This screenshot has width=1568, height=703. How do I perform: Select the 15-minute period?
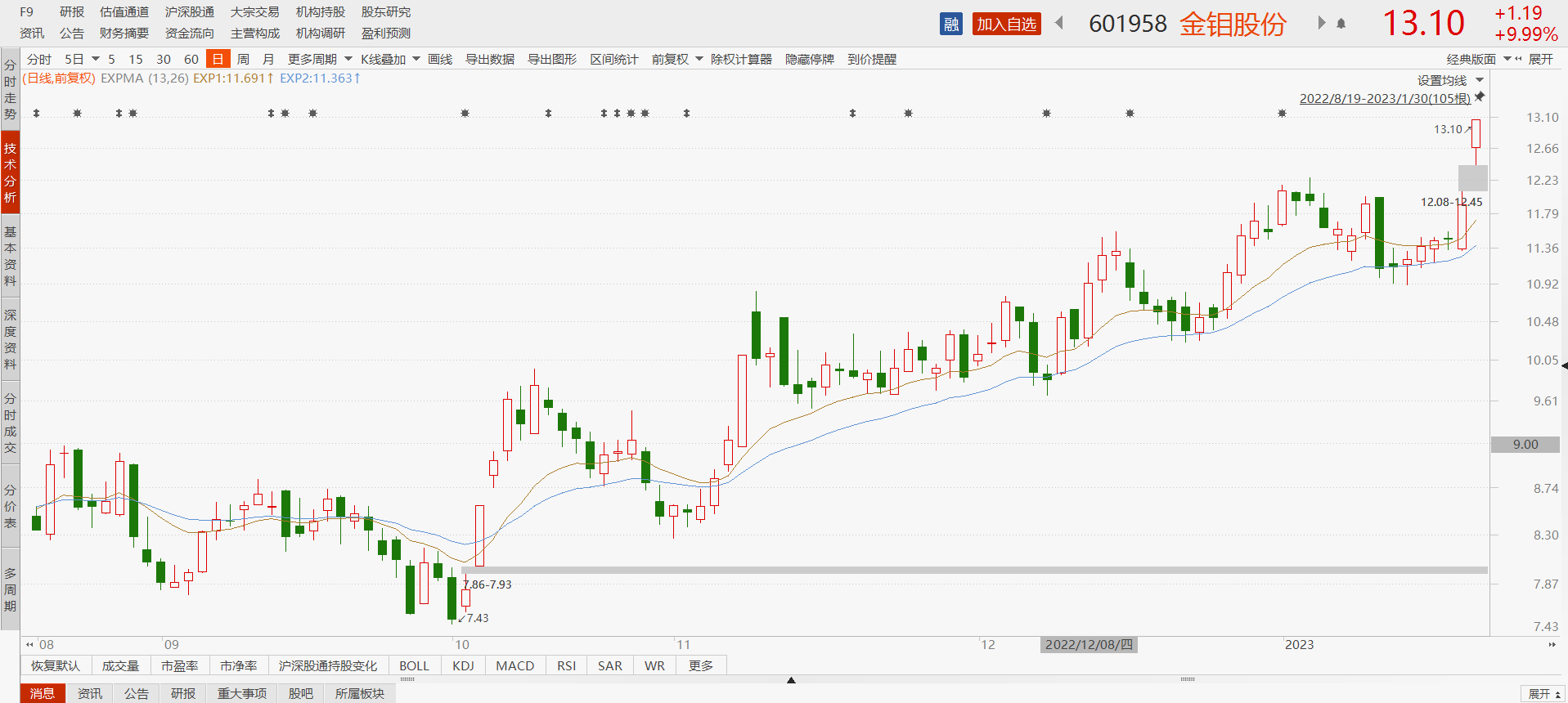pyautogui.click(x=136, y=59)
